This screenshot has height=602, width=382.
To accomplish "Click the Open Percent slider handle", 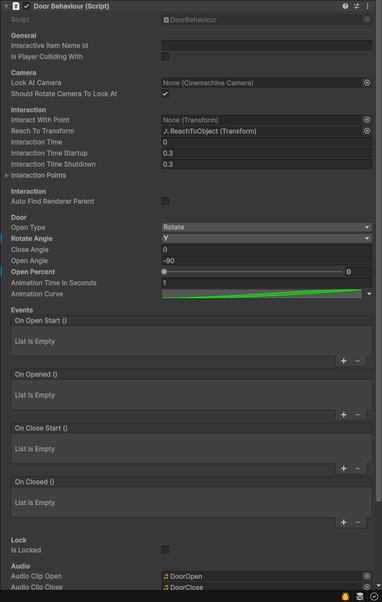I will 164,272.
